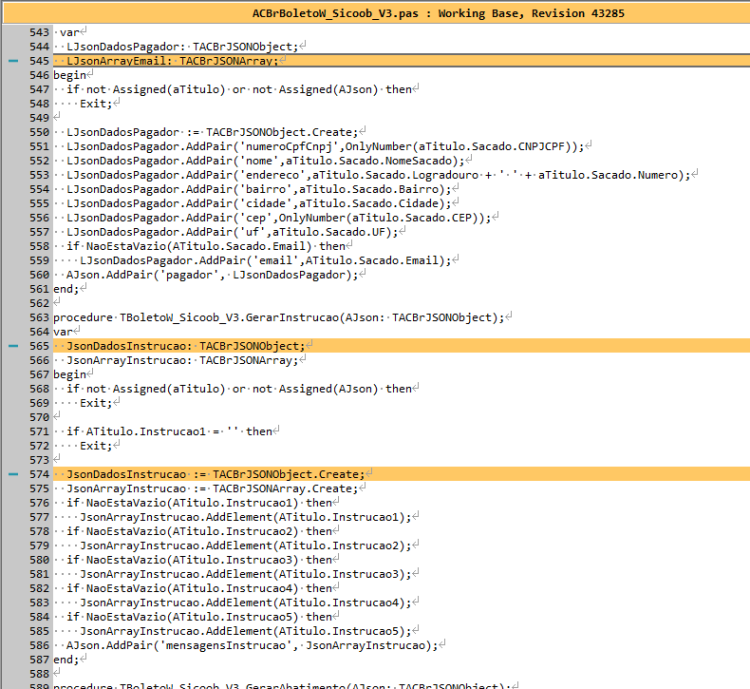Screen dimensions: 750x689
Task: Click the 'cep' AddPair line
Action: click(x=279, y=218)
